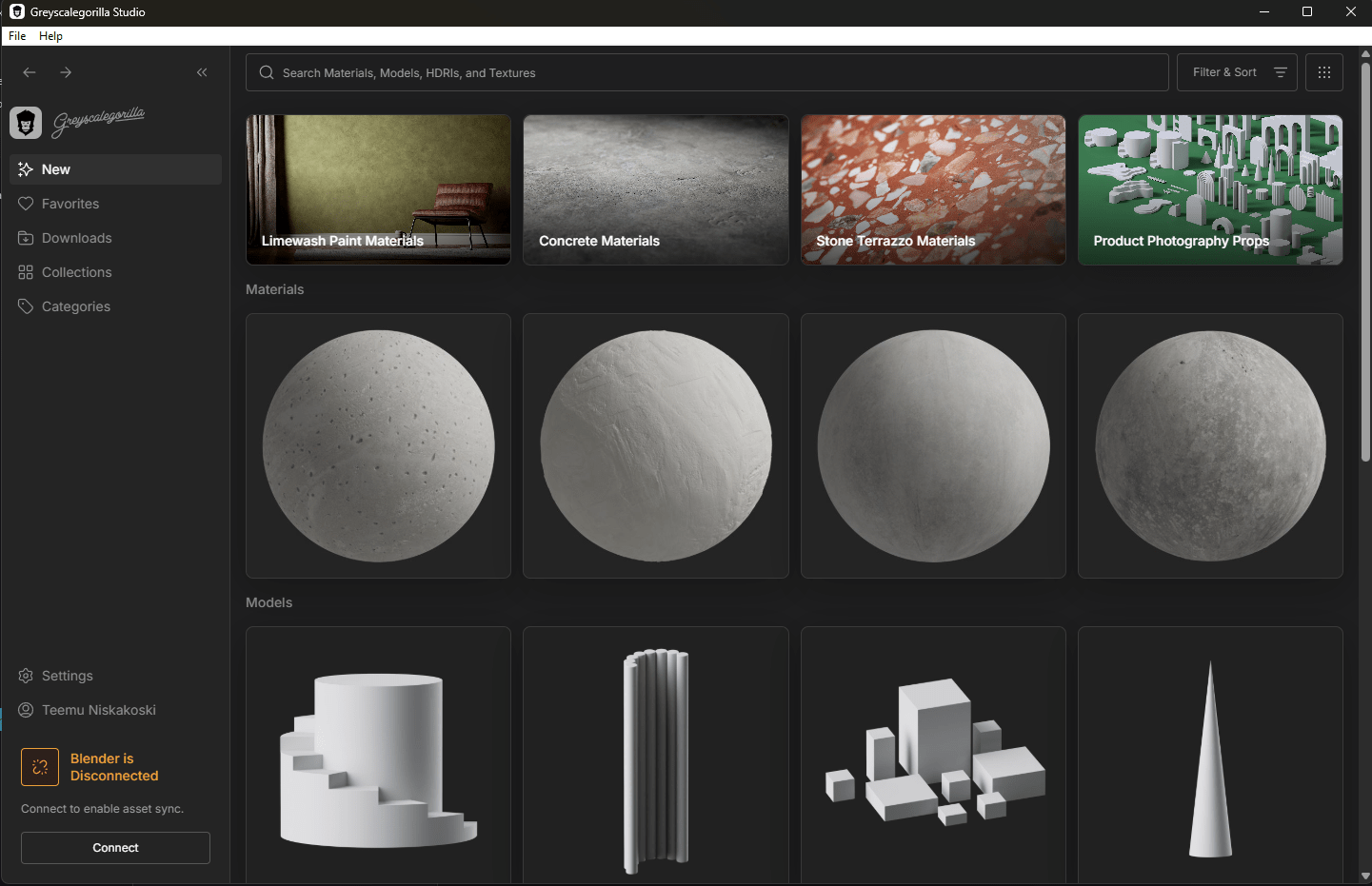Click the New sparkle icon in sidebar
1372x886 pixels.
tap(26, 169)
